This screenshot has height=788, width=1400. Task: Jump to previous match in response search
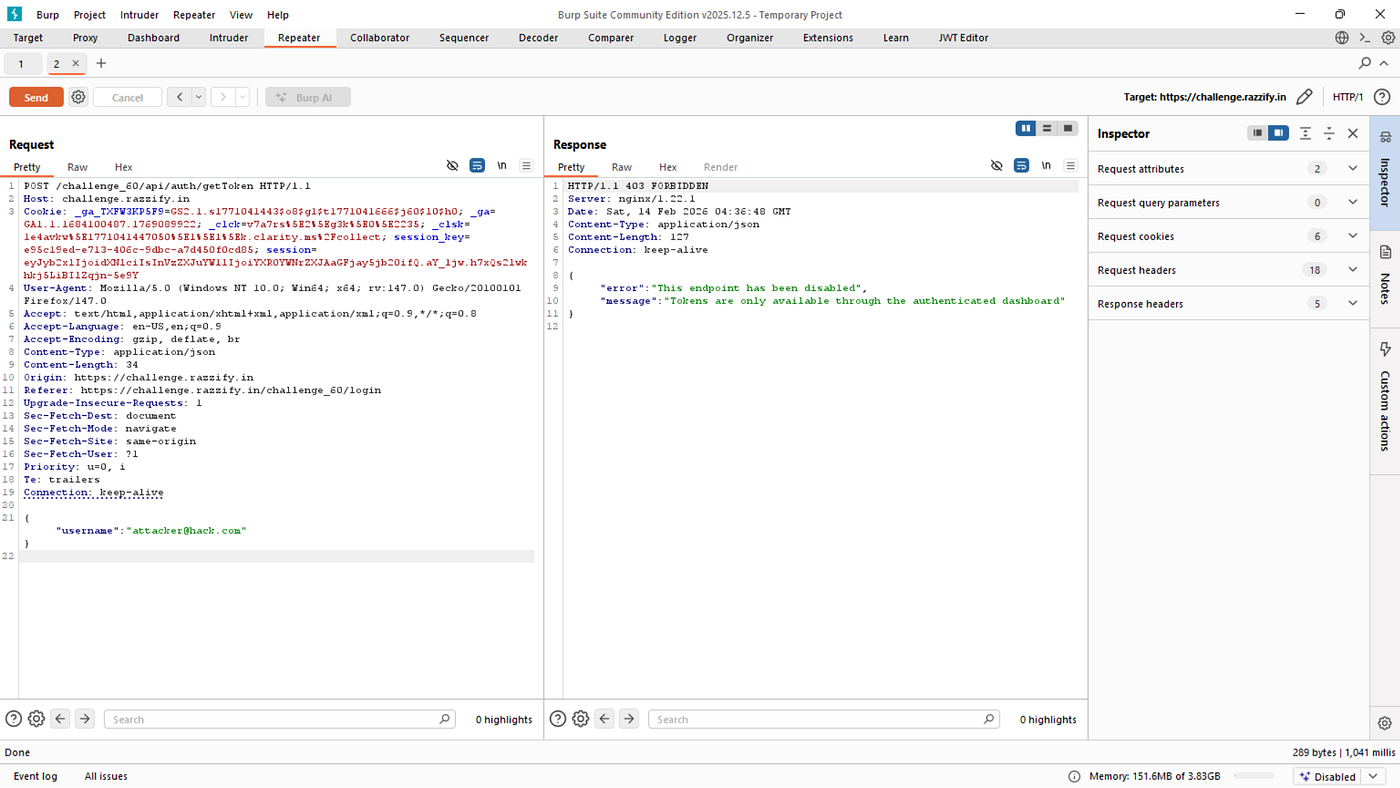[x=605, y=719]
